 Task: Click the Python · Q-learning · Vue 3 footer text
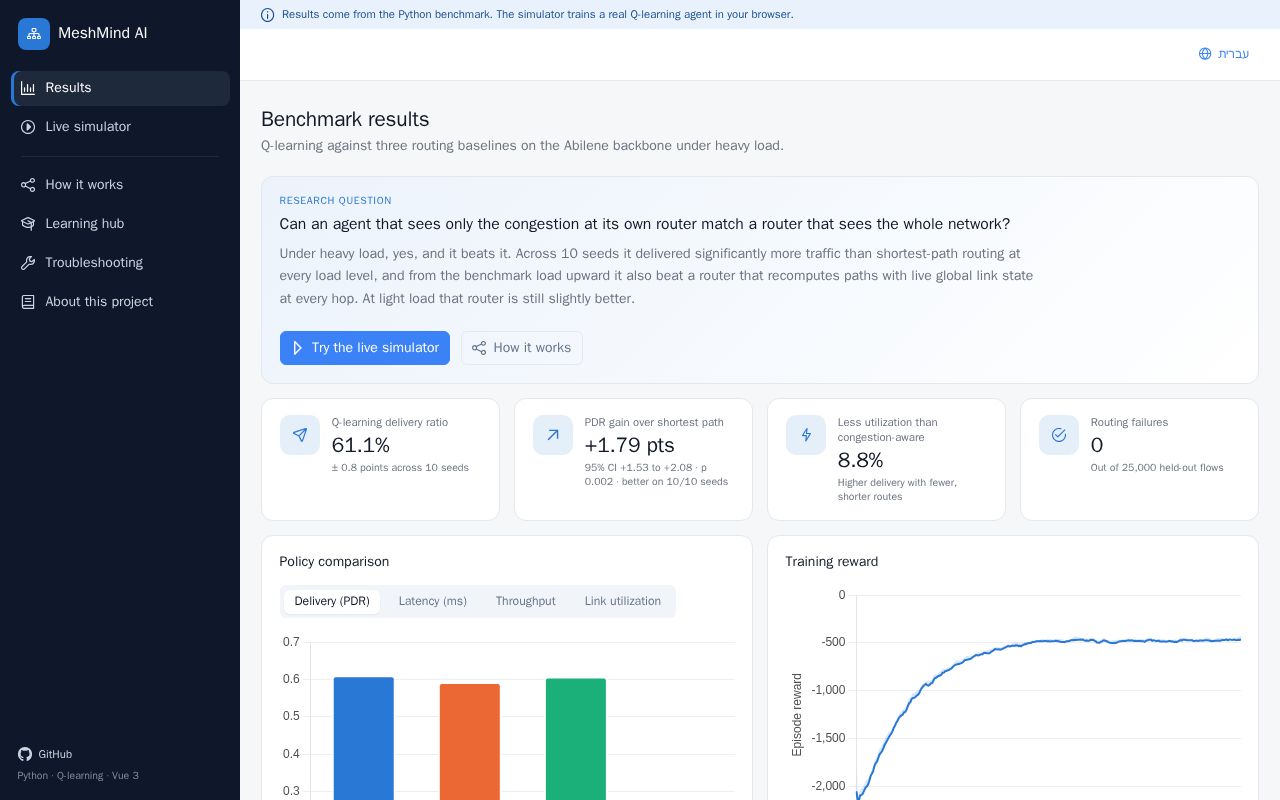tap(78, 776)
